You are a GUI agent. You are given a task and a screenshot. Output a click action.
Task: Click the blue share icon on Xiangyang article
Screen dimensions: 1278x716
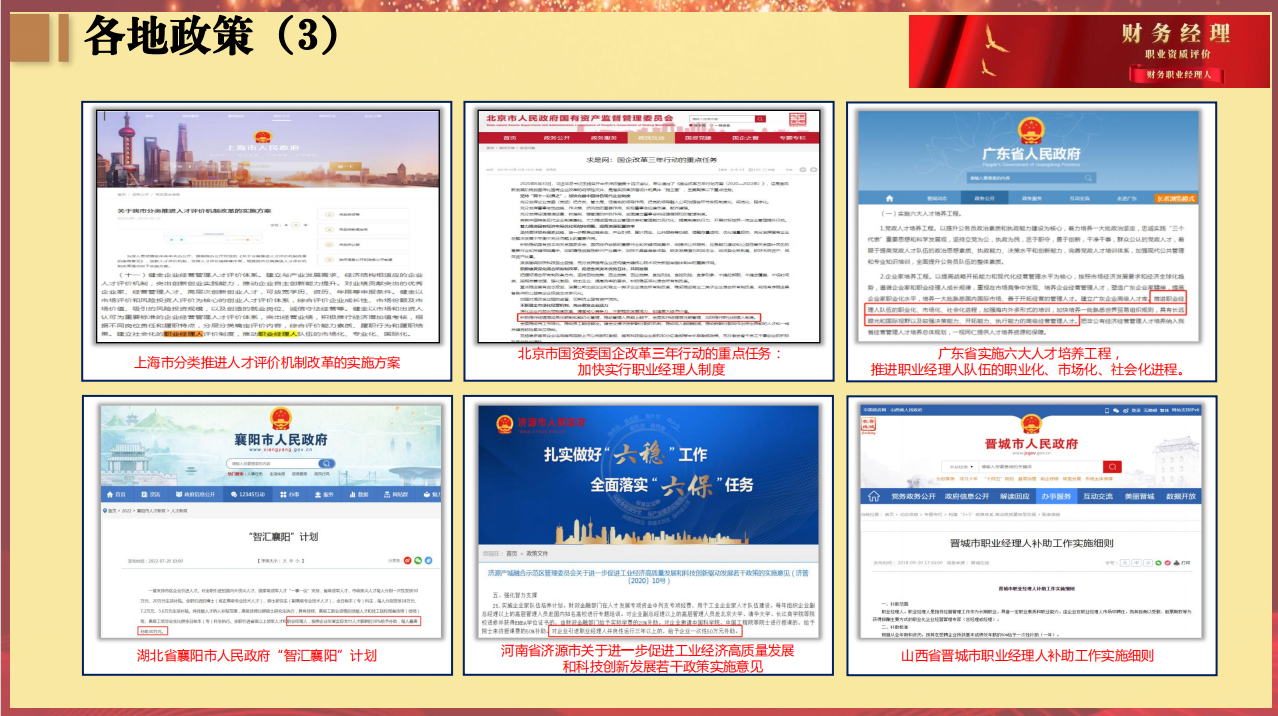(428, 560)
